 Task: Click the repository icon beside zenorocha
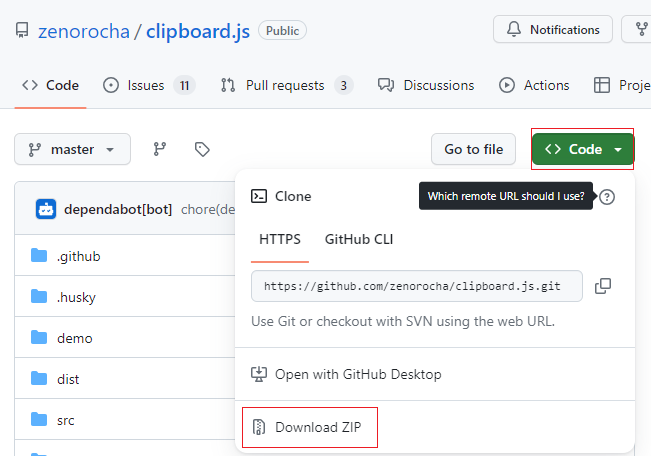[x=22, y=31]
